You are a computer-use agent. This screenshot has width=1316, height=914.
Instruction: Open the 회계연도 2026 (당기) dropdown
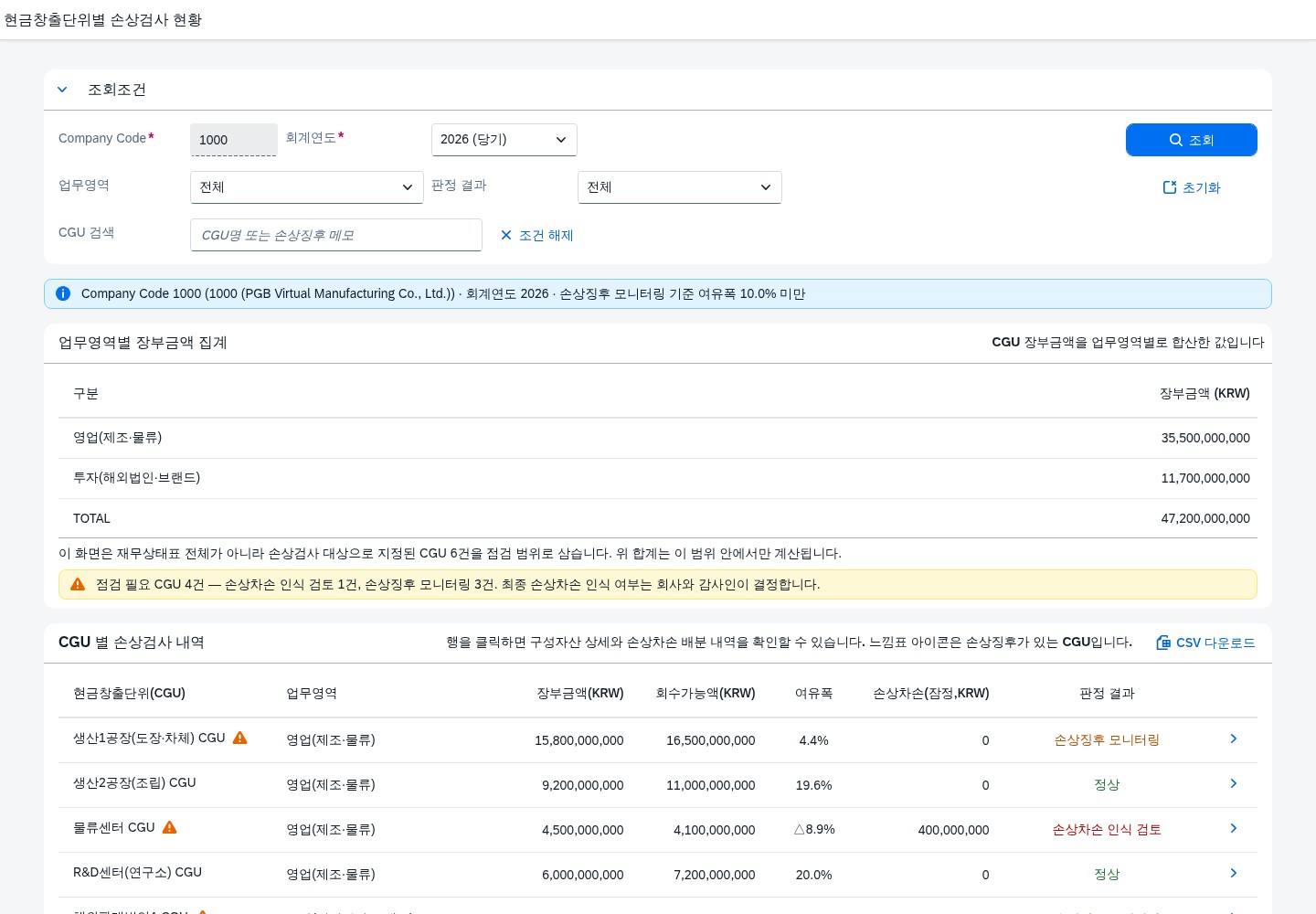tap(504, 140)
